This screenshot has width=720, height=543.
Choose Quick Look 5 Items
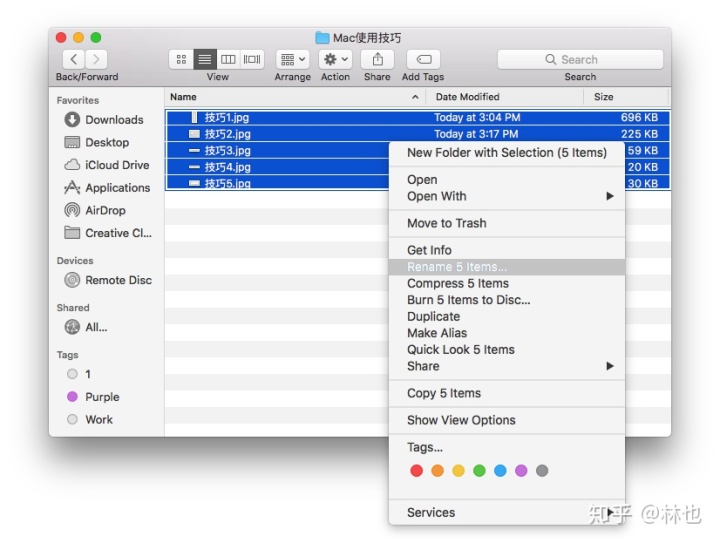coord(507,349)
